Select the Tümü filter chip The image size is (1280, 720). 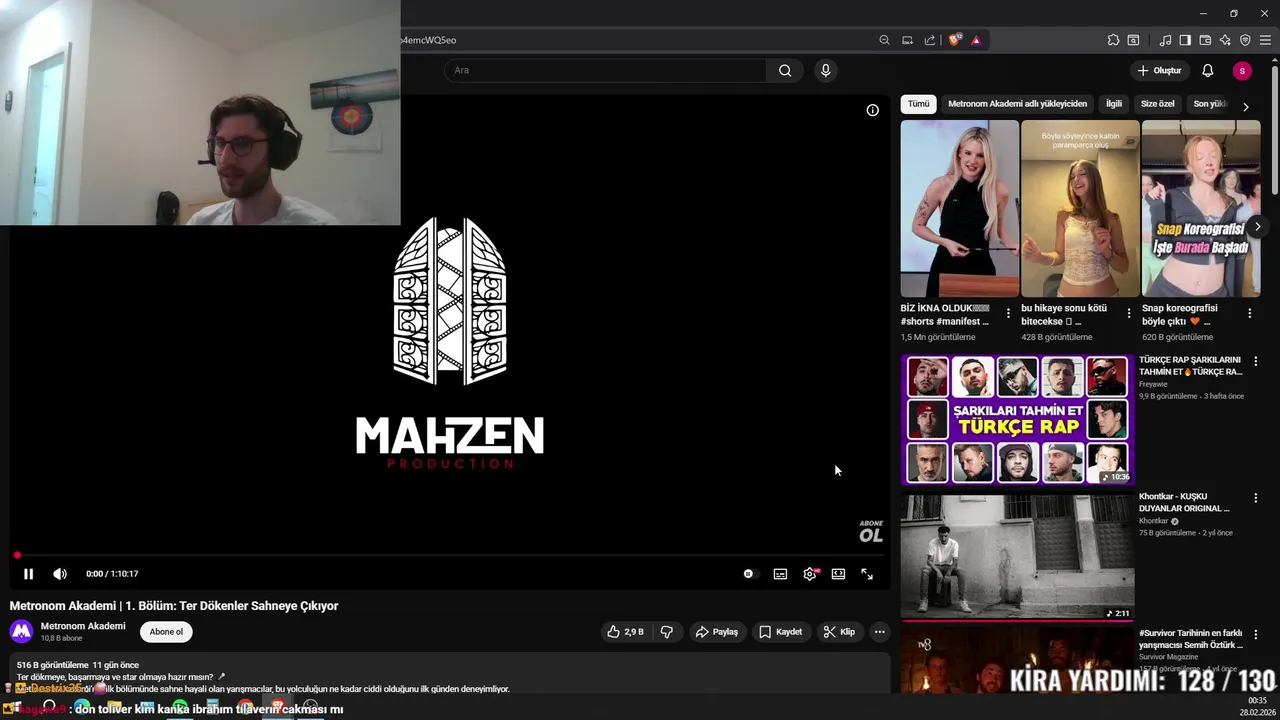pyautogui.click(x=918, y=104)
